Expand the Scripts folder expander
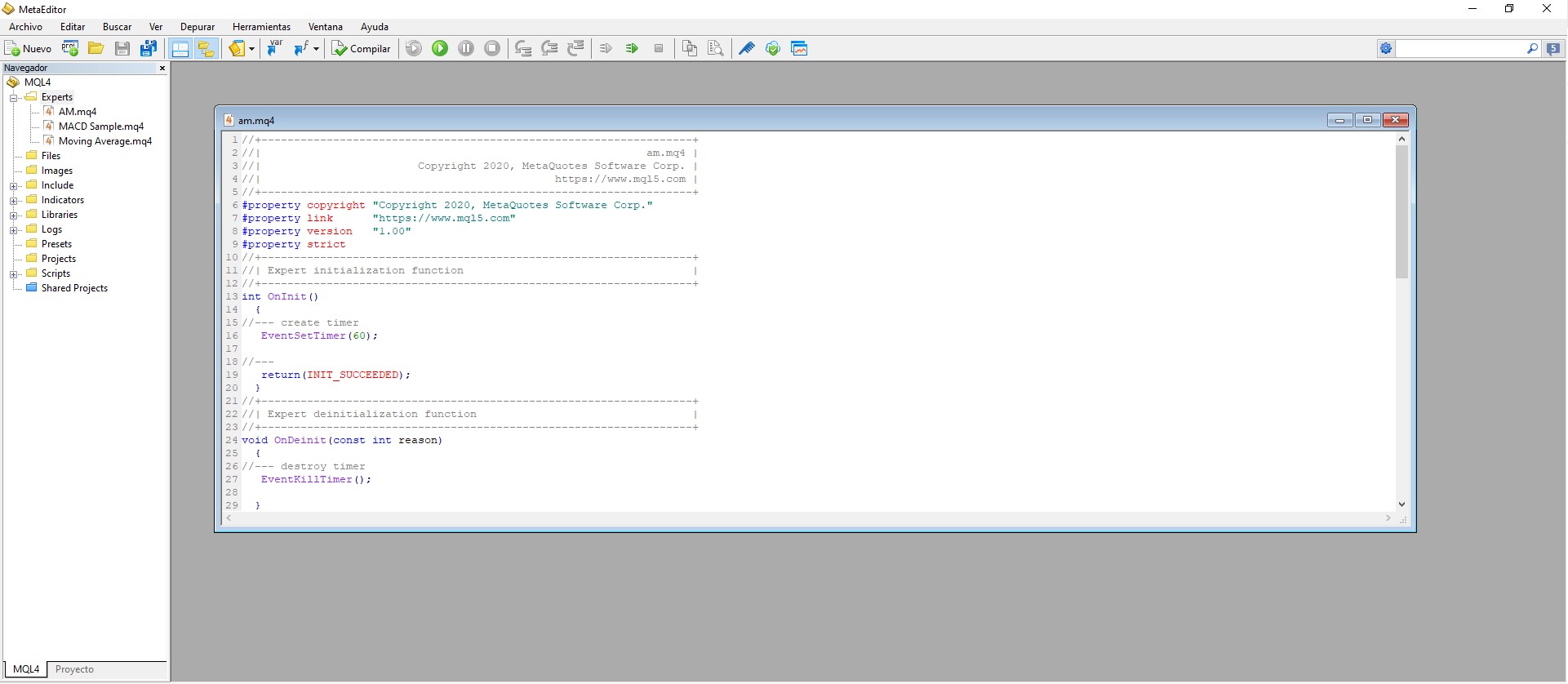1568x684 pixels. coord(14,274)
